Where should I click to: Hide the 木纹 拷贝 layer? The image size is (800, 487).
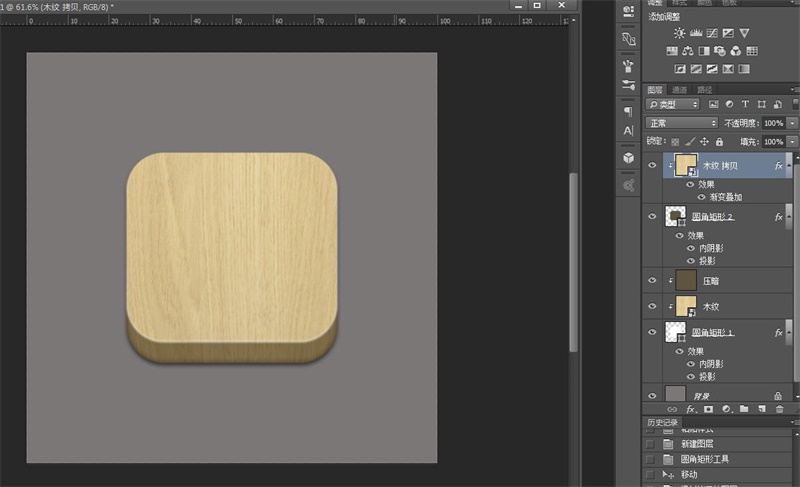(652, 166)
